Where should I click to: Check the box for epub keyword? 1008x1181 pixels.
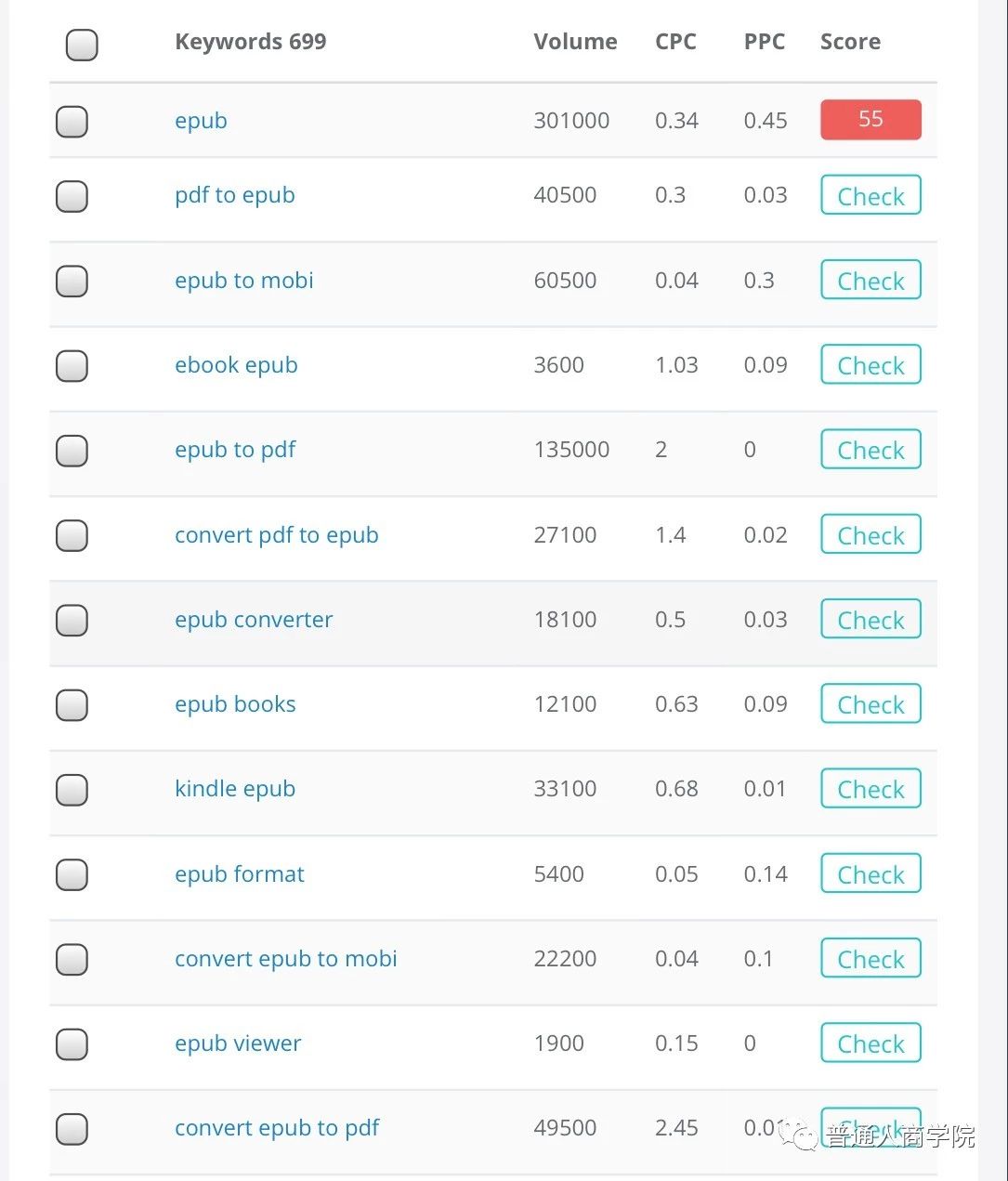(72, 121)
